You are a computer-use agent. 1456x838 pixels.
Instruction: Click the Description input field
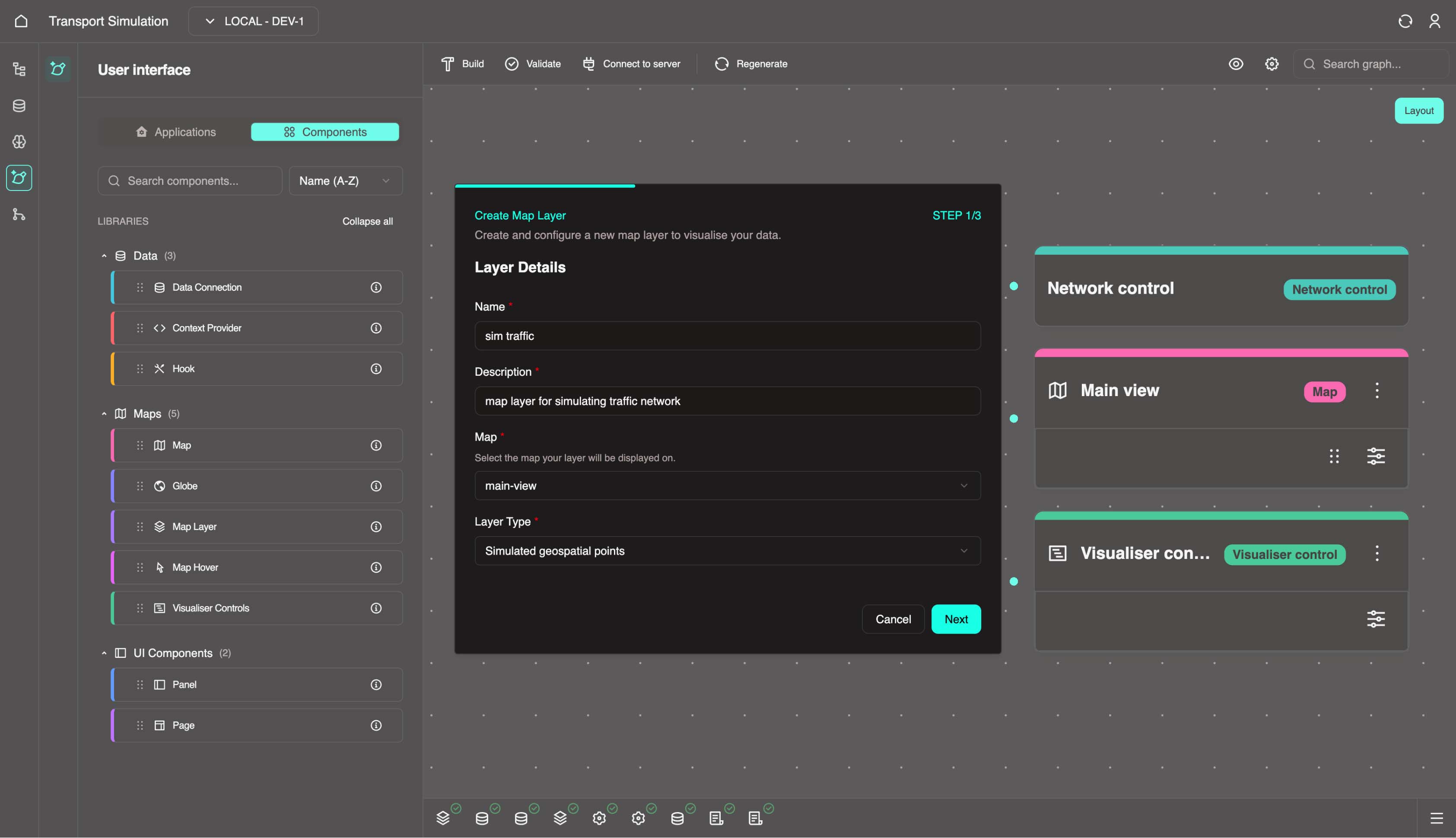click(x=728, y=400)
